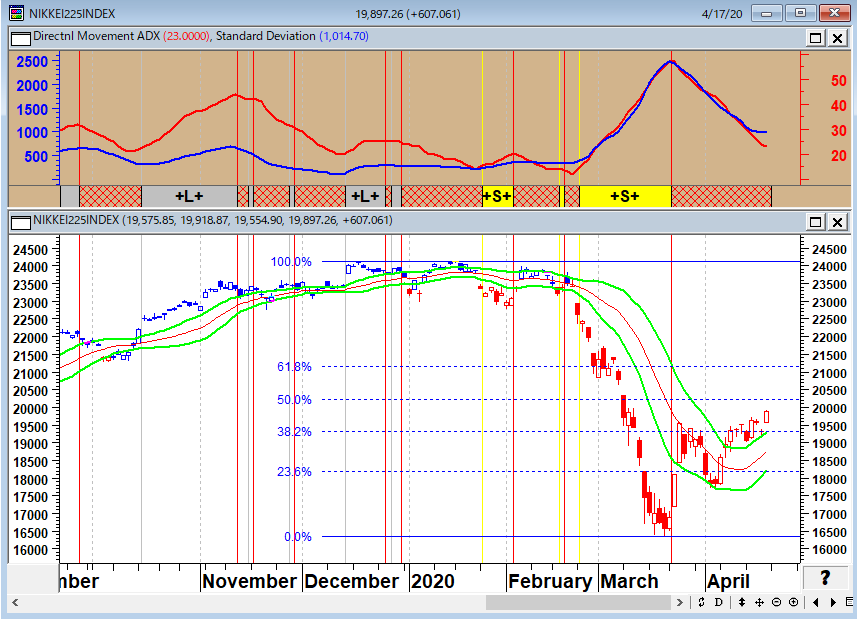Click the scrollbar right arrow
Image resolution: width=857 pixels, height=619 pixels.
[x=679, y=602]
